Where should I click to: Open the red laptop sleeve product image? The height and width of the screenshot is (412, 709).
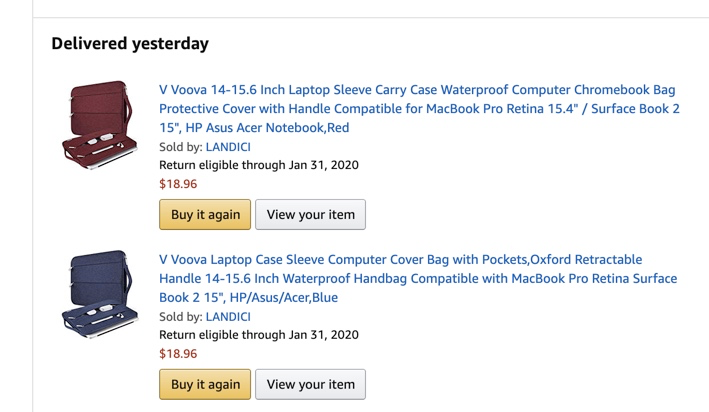[98, 124]
